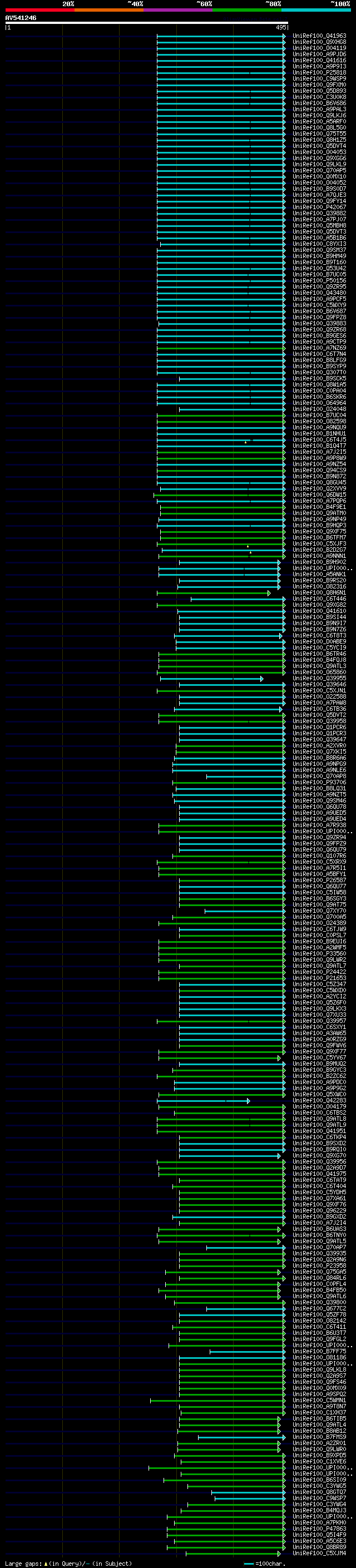Select UniRef100_B9XPD5 label
356x1568 pixels.
pos(319,1456)
